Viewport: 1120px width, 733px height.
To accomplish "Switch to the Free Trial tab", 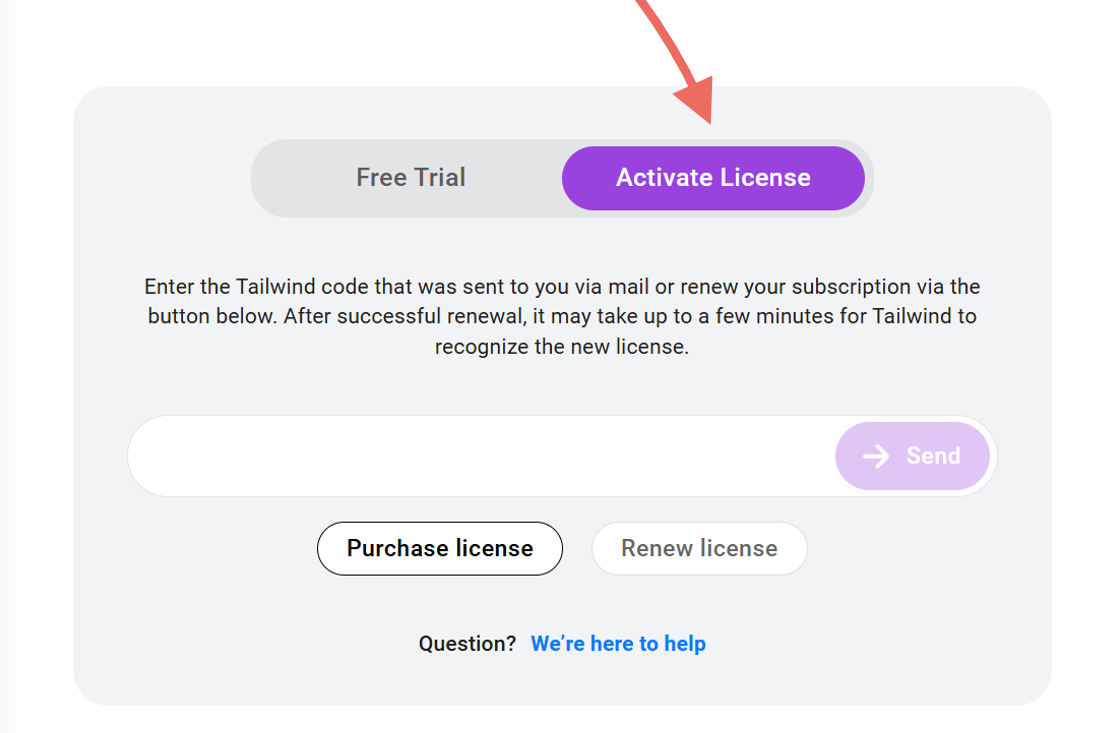I will (411, 178).
